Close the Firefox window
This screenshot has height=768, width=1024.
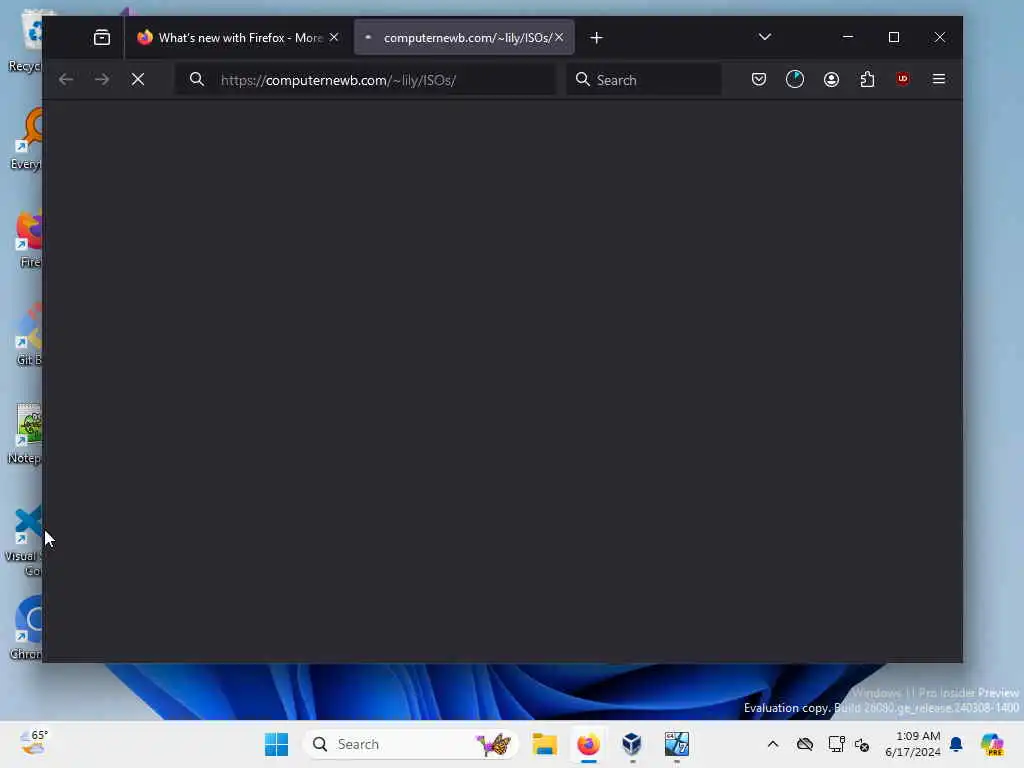[x=940, y=37]
